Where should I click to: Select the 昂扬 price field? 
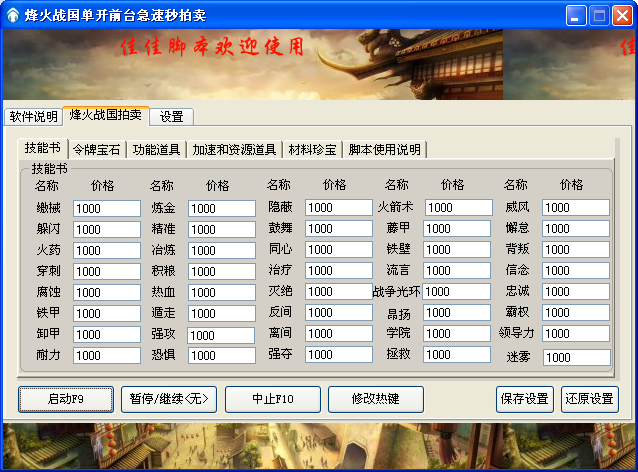click(x=457, y=313)
